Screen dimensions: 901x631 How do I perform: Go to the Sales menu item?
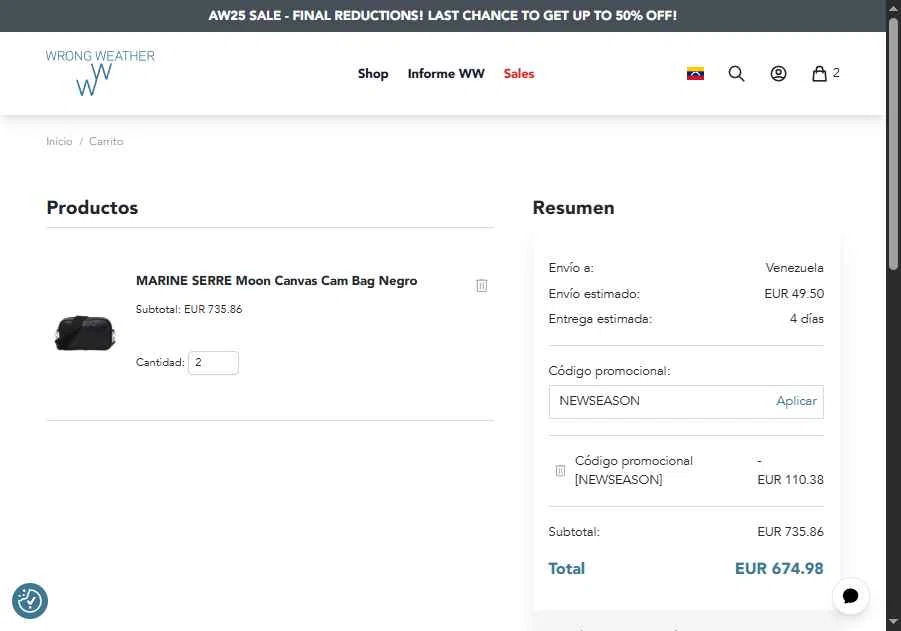[x=519, y=74]
